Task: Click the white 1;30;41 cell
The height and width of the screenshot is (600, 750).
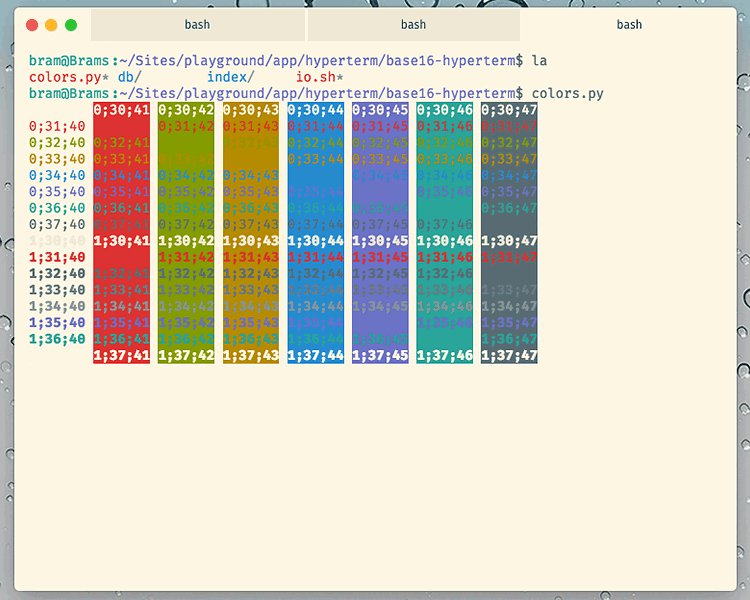Action: tap(121, 241)
